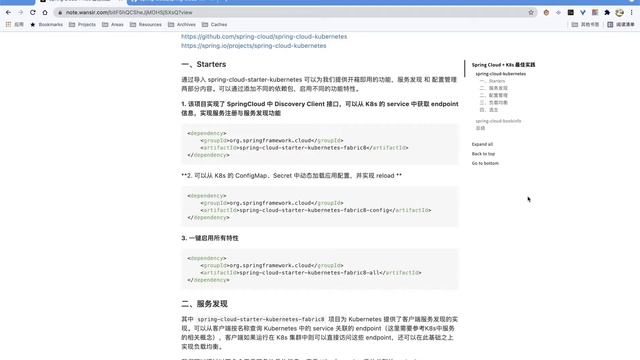Go to '服务发现' entry in outline
The height and width of the screenshot is (360, 640).
493,88
